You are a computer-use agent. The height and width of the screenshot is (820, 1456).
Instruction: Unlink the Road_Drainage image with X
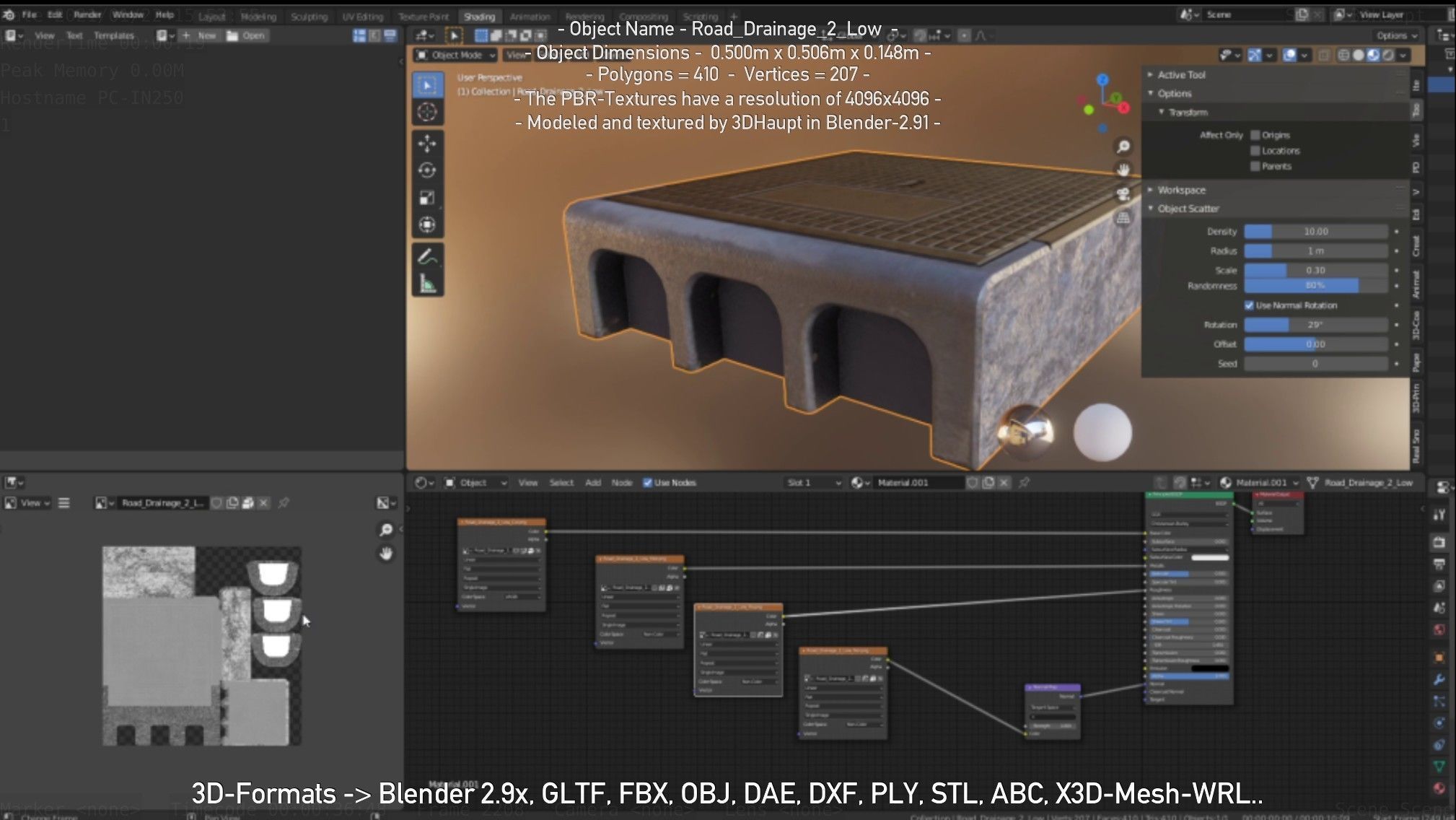263,502
